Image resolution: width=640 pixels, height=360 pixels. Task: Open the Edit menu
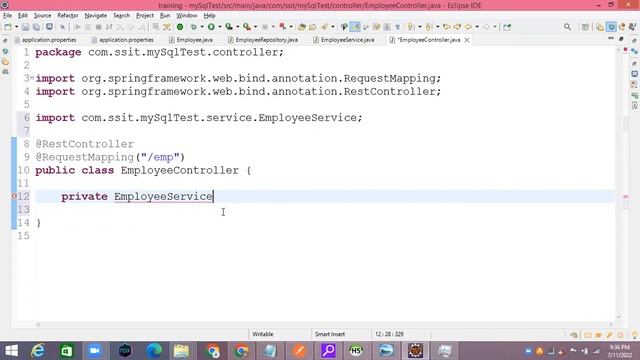pos(22,16)
